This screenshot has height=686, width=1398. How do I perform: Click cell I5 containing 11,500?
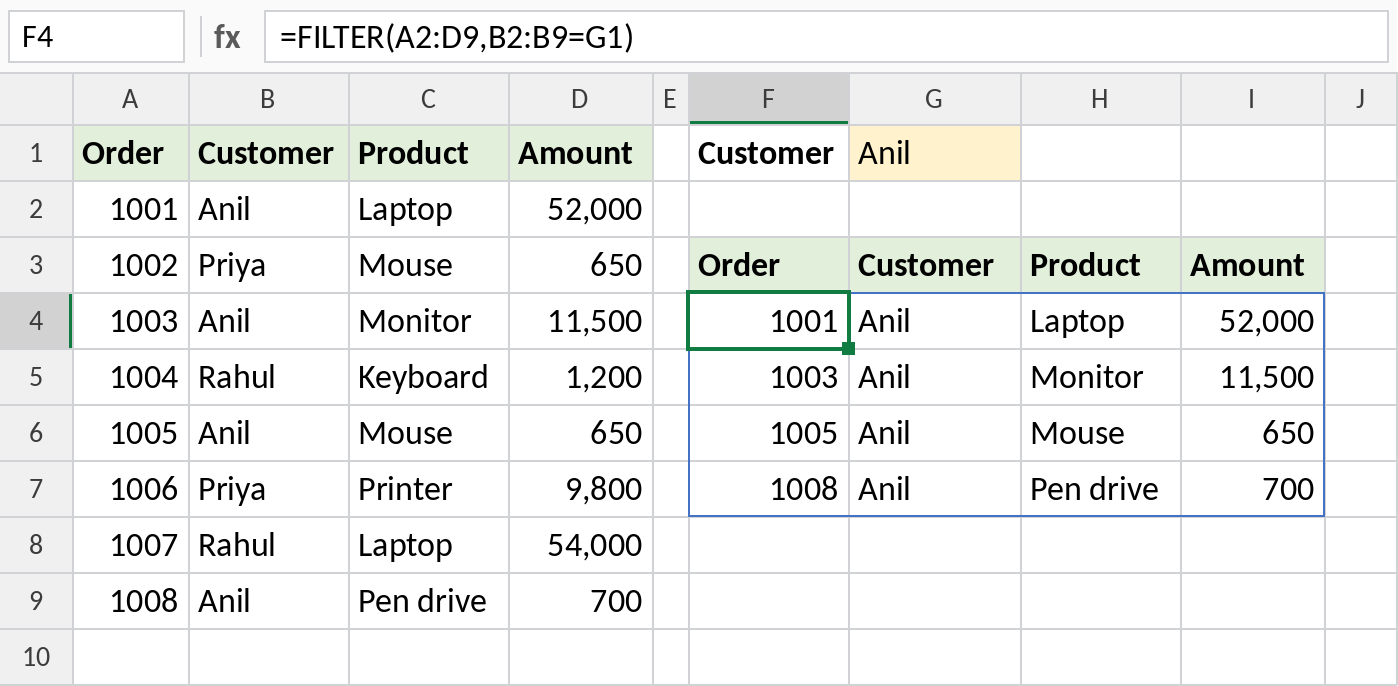point(1253,377)
